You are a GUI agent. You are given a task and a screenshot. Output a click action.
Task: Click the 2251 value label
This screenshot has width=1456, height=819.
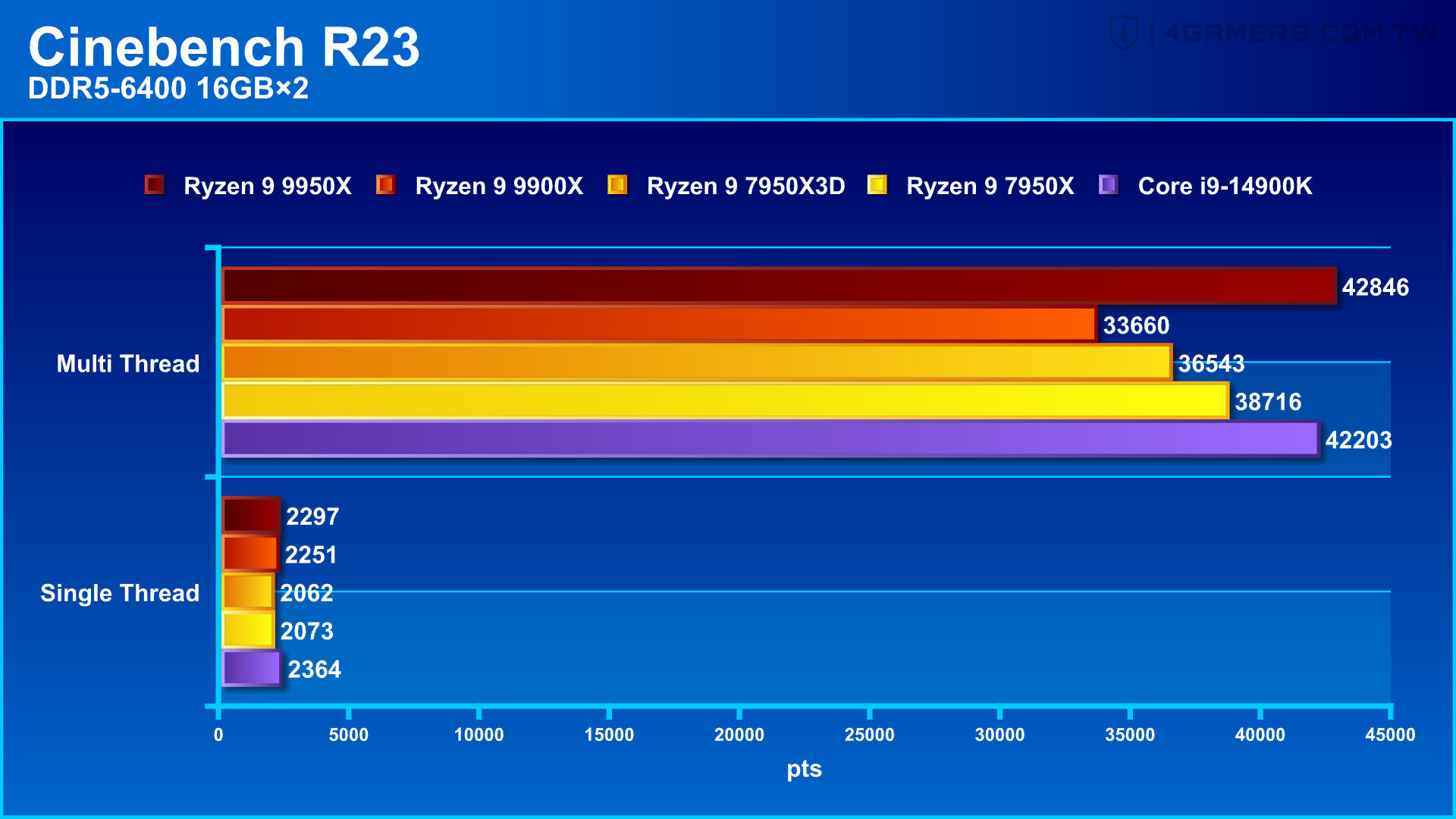pyautogui.click(x=311, y=555)
